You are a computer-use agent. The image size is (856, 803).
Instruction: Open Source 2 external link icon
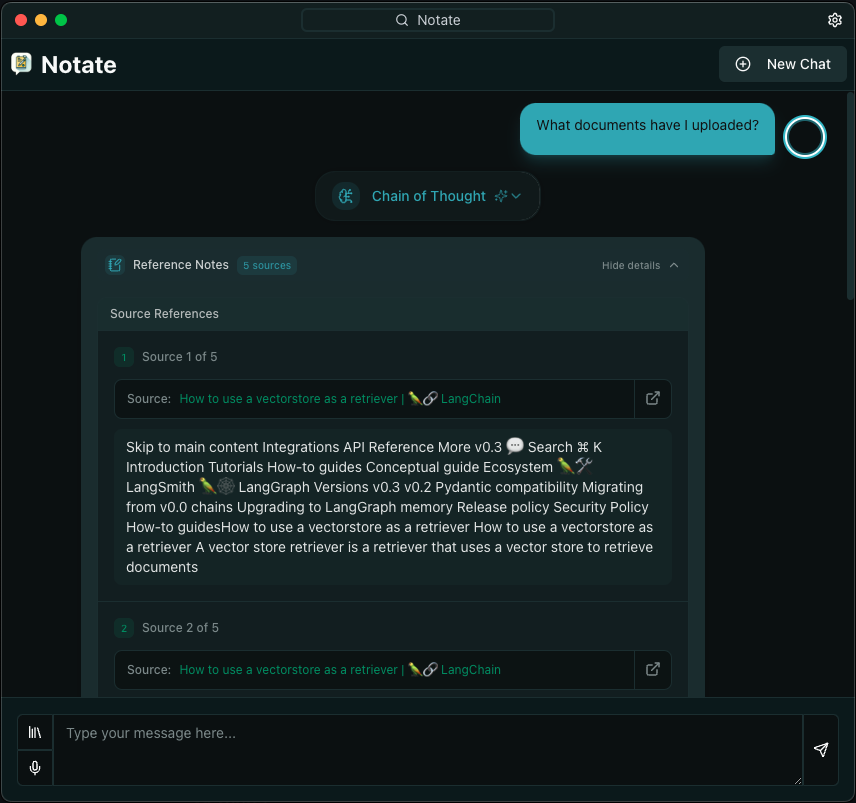coord(652,669)
